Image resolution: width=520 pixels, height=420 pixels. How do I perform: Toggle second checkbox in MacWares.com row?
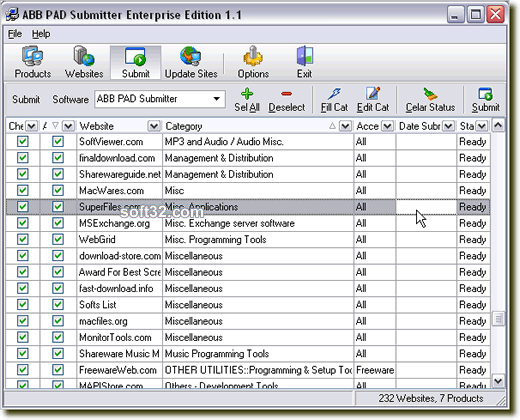point(58,190)
